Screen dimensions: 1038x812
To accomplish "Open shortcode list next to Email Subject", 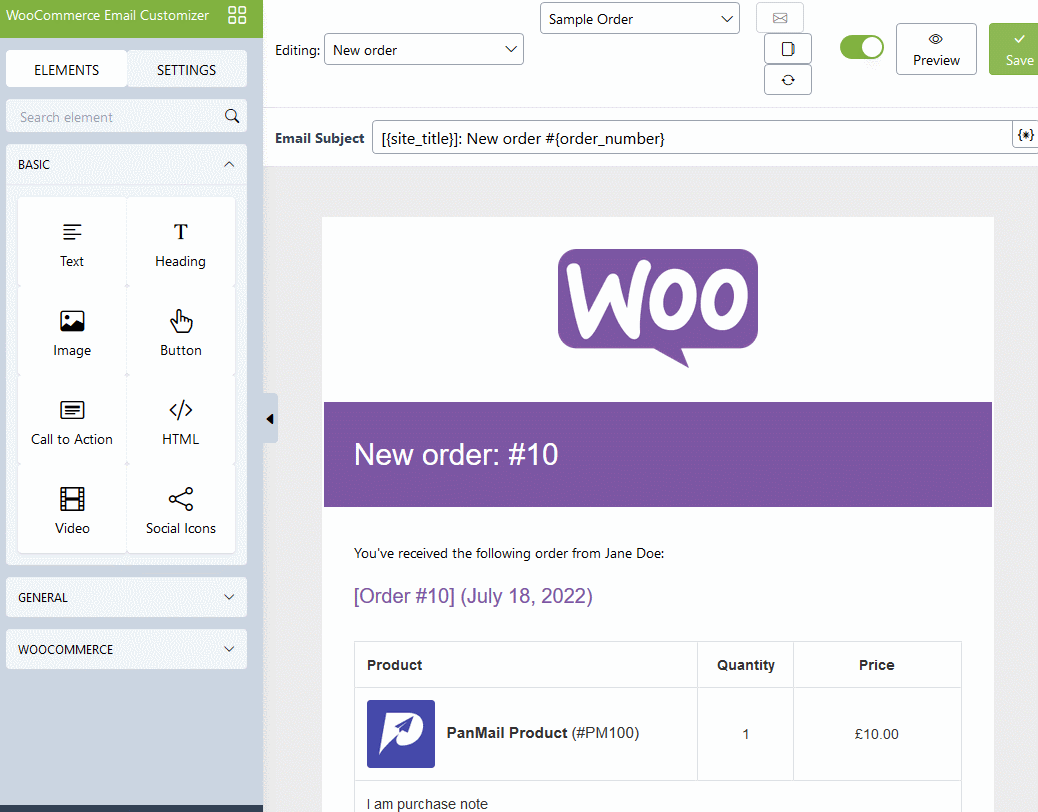I will click(x=1025, y=135).
